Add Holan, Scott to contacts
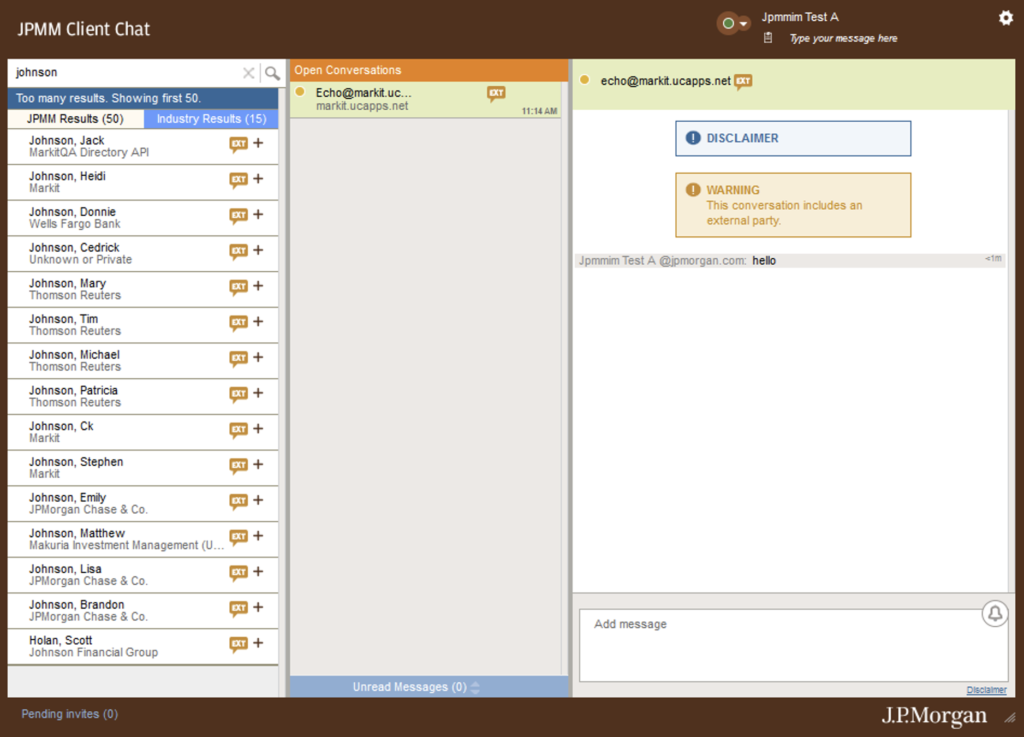1024x737 pixels. [x=259, y=643]
